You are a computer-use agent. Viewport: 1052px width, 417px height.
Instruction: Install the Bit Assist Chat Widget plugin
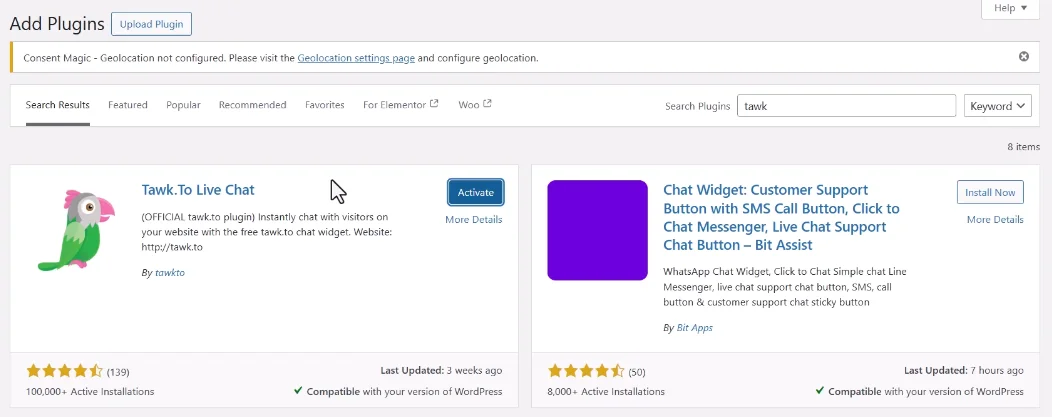(990, 192)
